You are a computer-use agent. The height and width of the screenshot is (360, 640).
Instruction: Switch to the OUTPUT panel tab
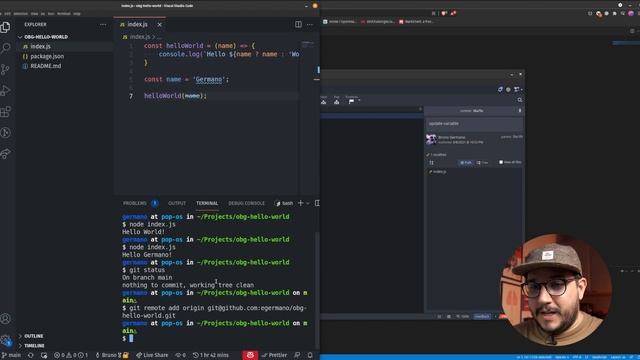click(x=177, y=203)
